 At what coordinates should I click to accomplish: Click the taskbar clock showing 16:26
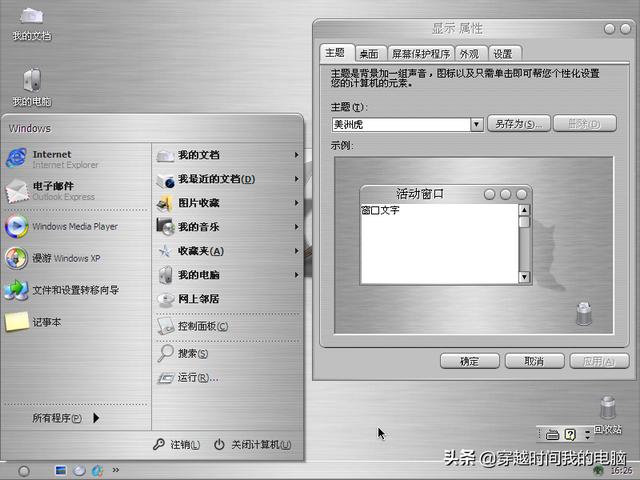621,471
